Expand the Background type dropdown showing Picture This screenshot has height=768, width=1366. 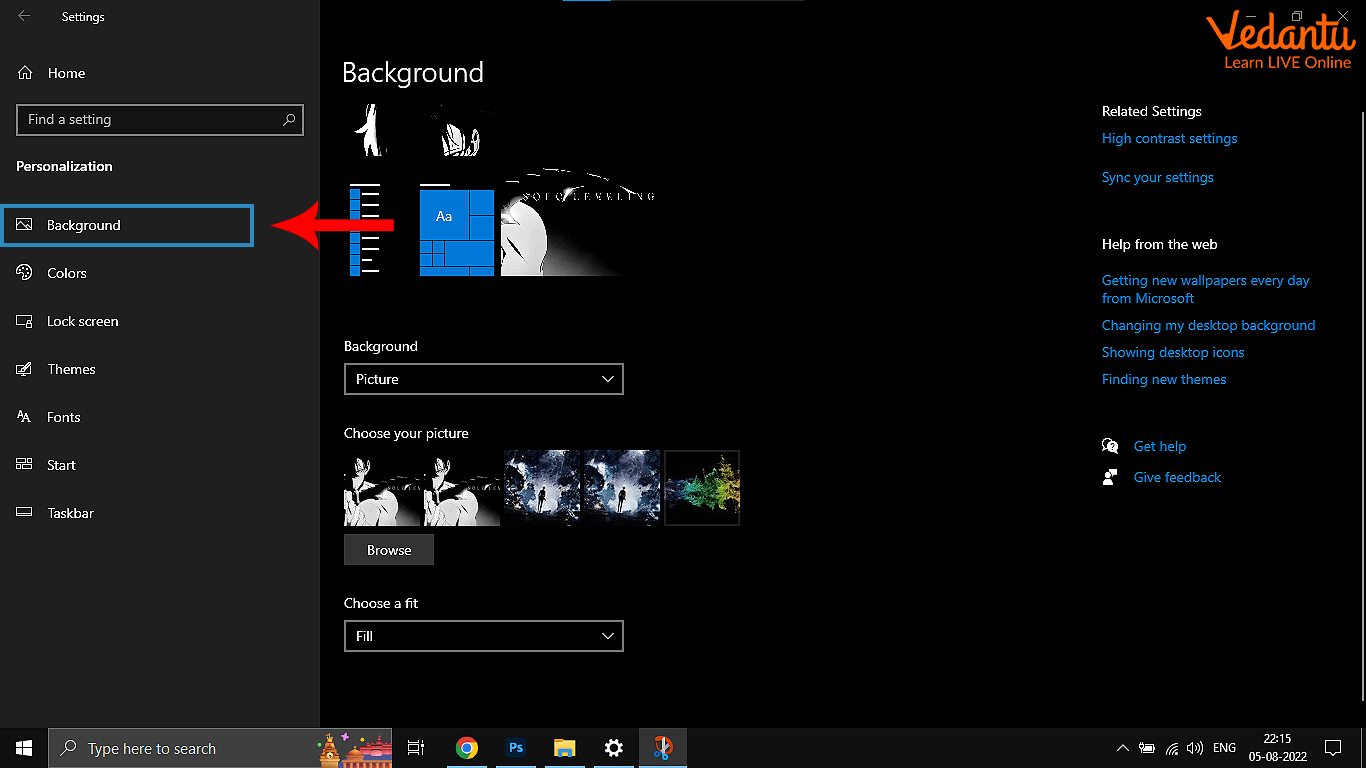(x=483, y=379)
